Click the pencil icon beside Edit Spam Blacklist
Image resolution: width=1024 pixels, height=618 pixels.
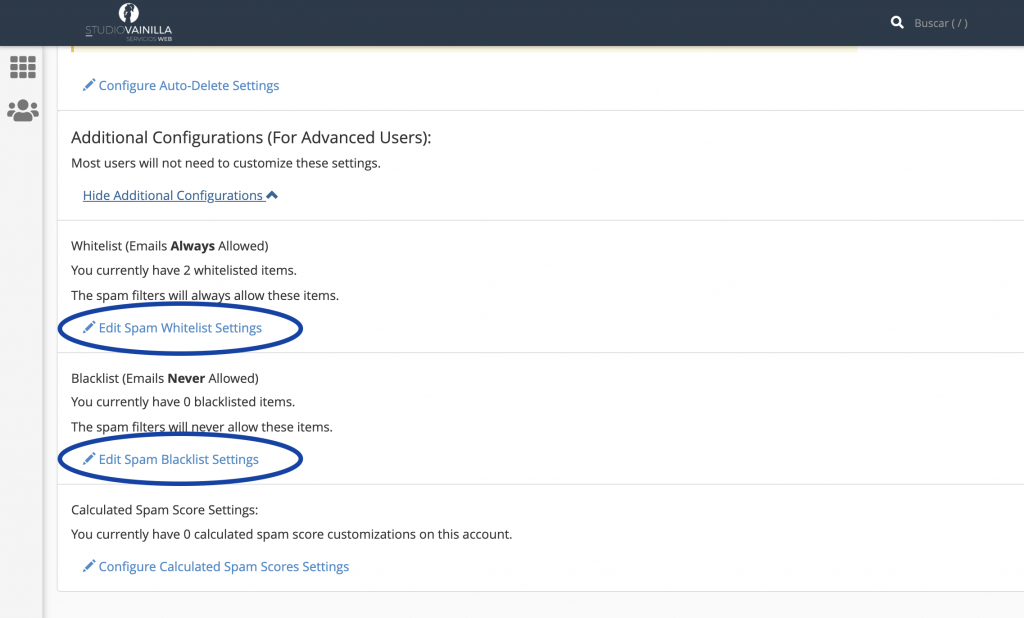(89, 460)
